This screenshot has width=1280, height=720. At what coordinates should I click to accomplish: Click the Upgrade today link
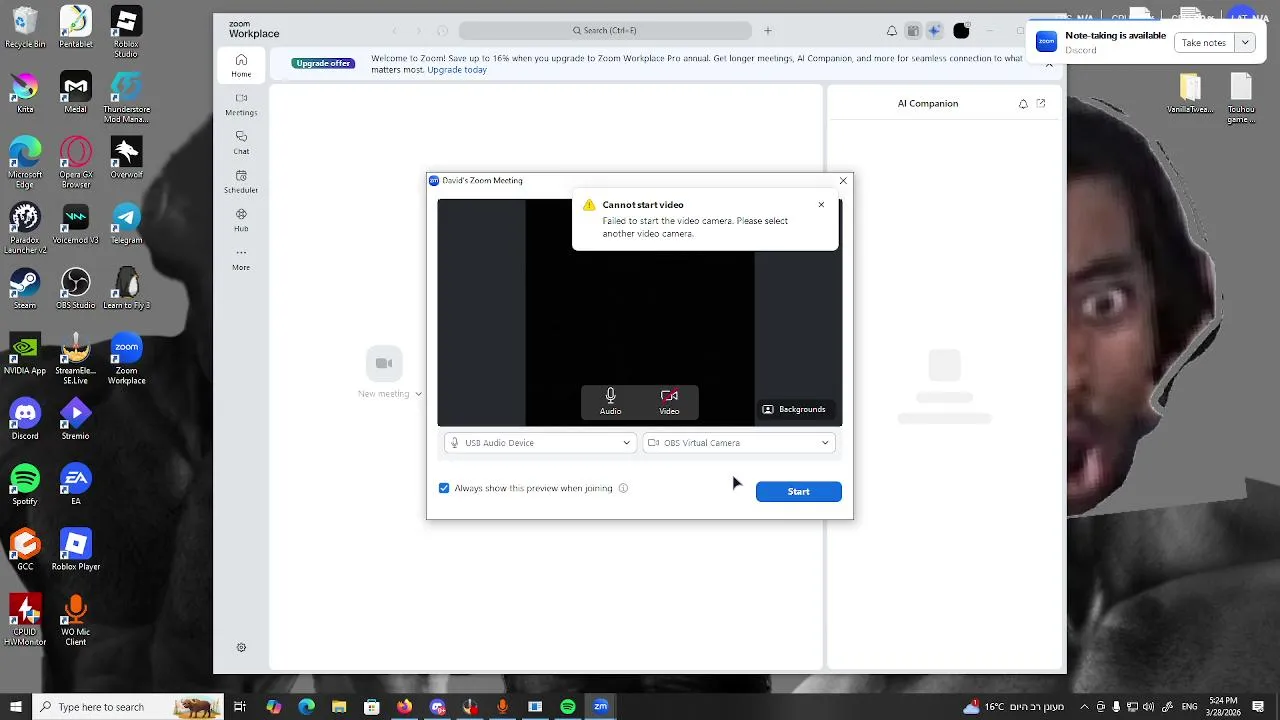click(x=457, y=70)
